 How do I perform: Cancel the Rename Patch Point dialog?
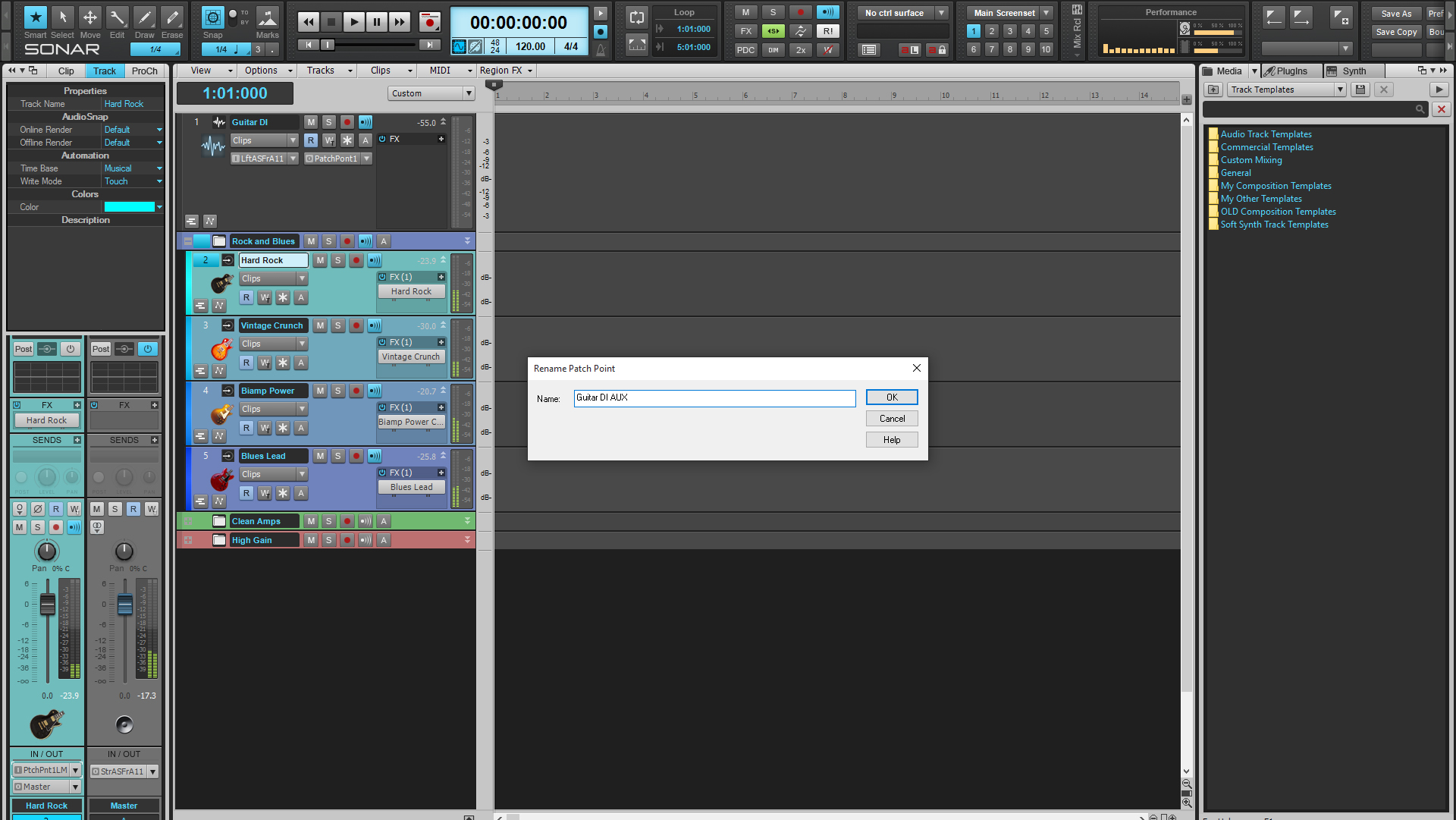pyautogui.click(x=892, y=419)
